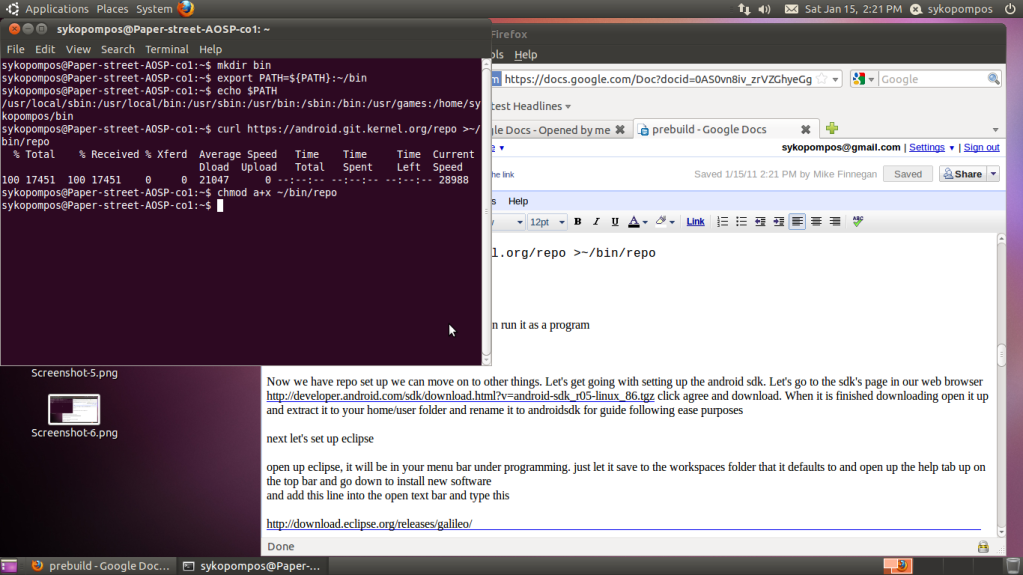This screenshot has height=575, width=1023.
Task: Switch to sykopompos@Paper terminal taskbar button
Action: pyautogui.click(x=252, y=566)
